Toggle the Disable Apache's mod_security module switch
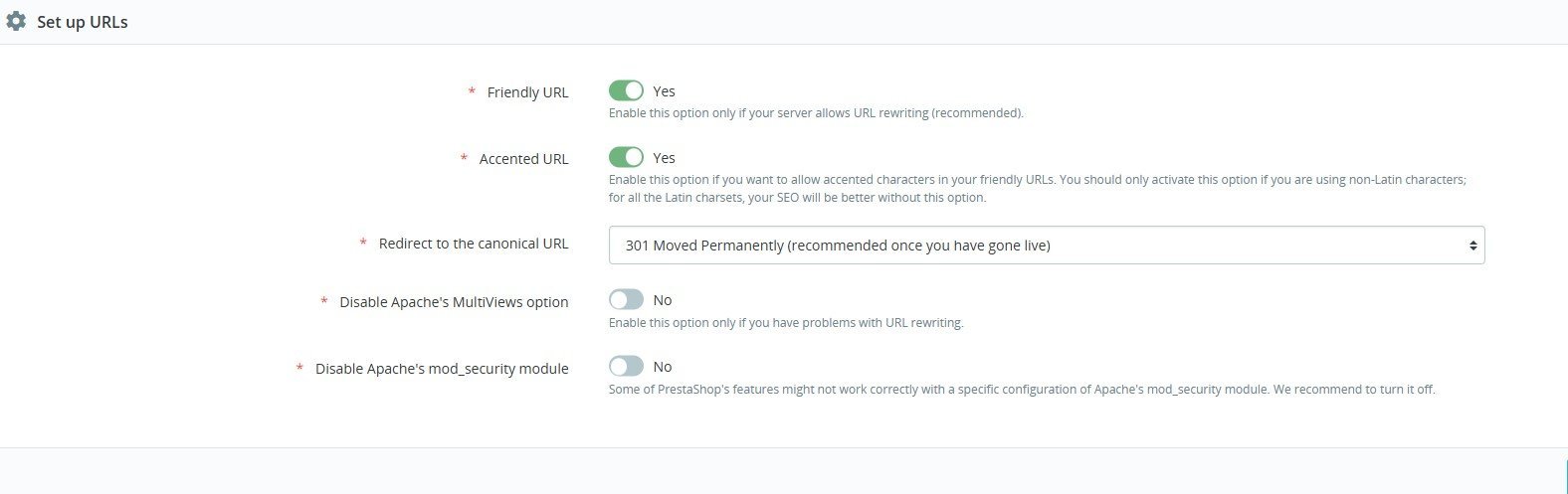The image size is (1568, 494). [626, 367]
